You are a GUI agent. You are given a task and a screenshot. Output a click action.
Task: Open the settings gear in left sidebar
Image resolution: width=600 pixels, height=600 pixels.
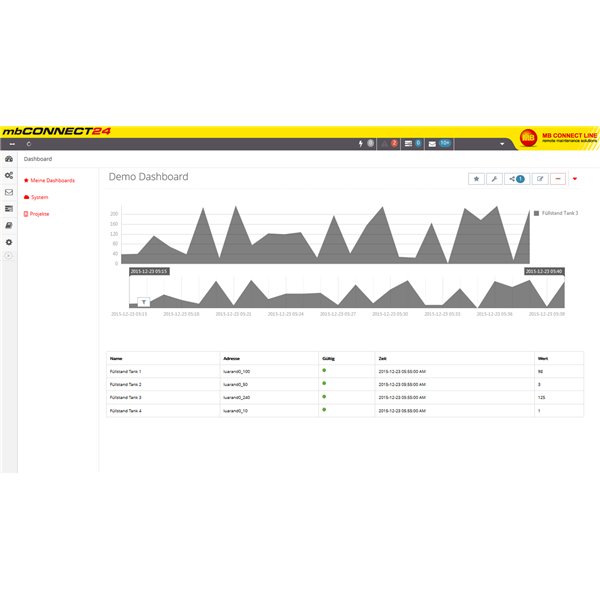pyautogui.click(x=9, y=242)
